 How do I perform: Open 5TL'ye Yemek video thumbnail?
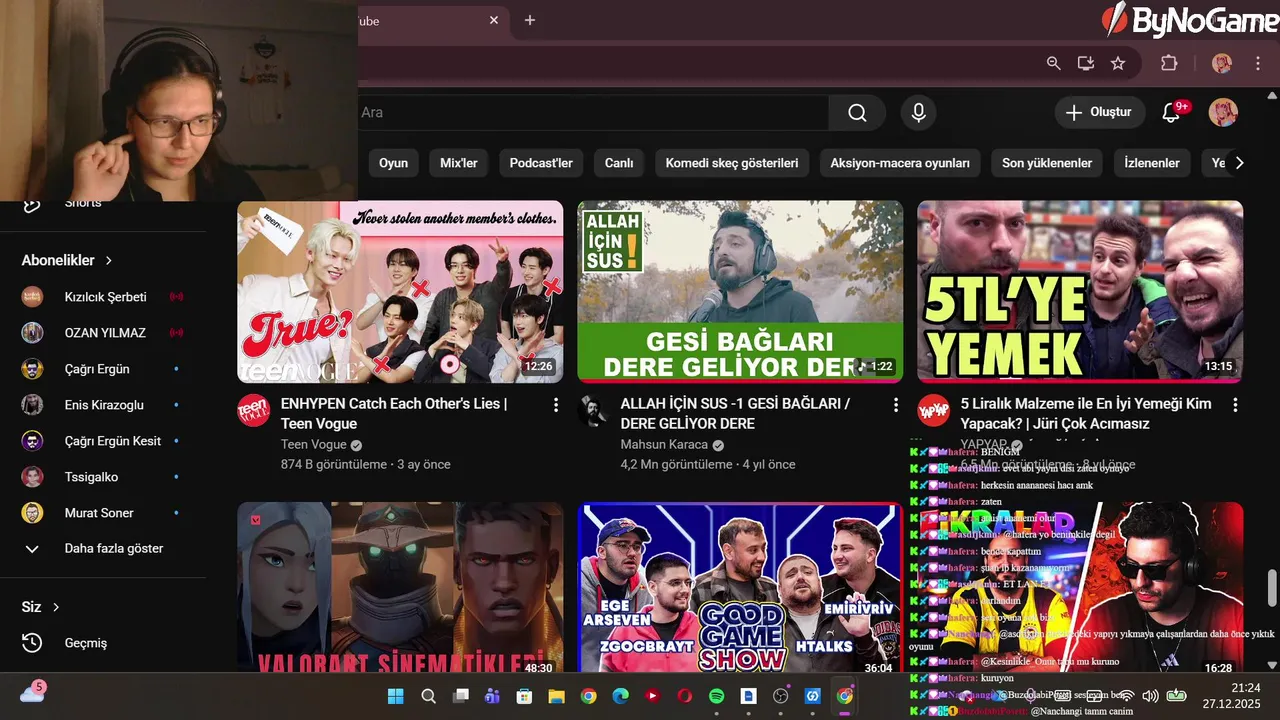1080,292
